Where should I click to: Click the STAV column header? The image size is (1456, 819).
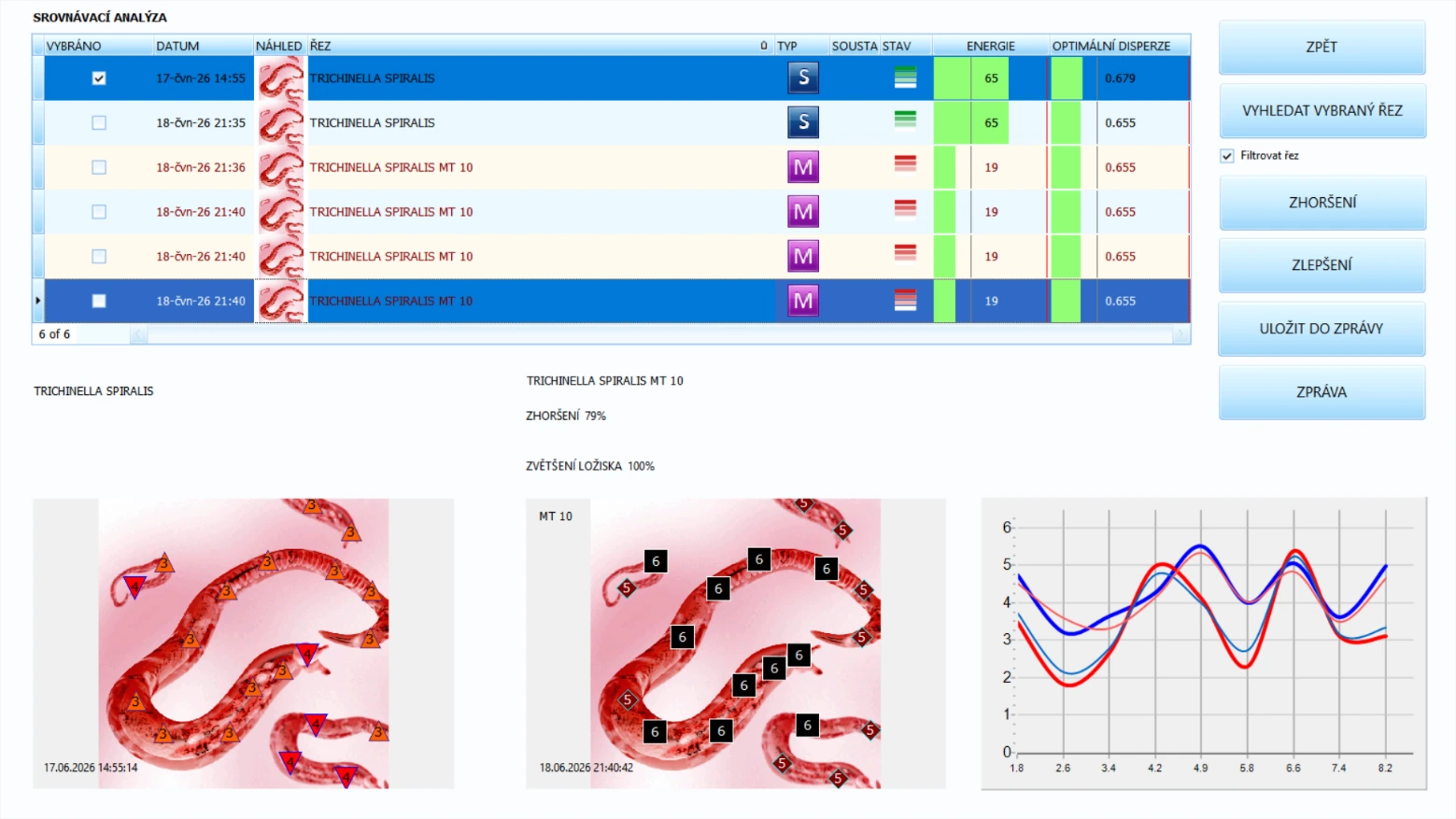click(906, 46)
